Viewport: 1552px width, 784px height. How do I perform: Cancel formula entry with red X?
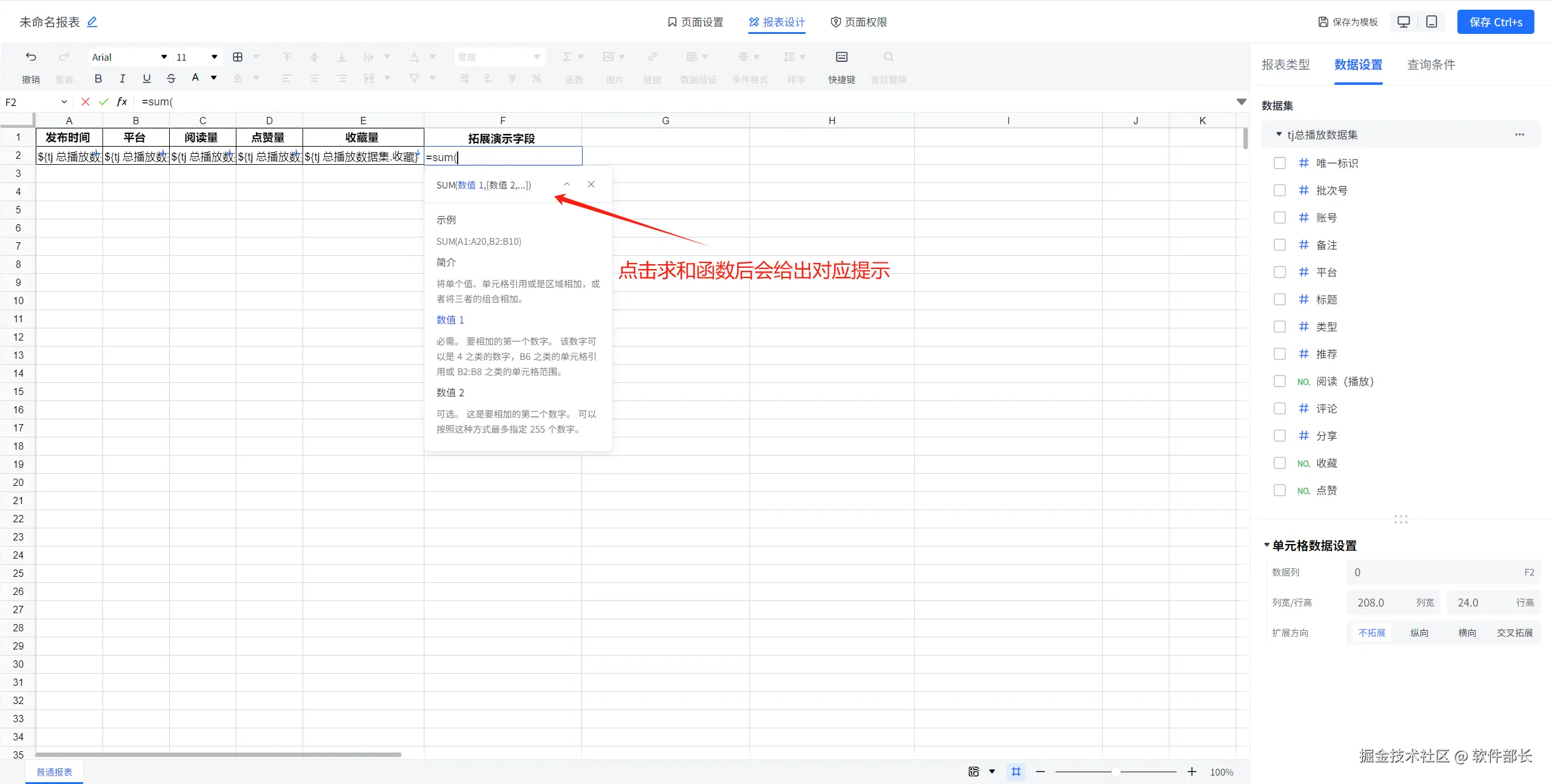tap(85, 102)
